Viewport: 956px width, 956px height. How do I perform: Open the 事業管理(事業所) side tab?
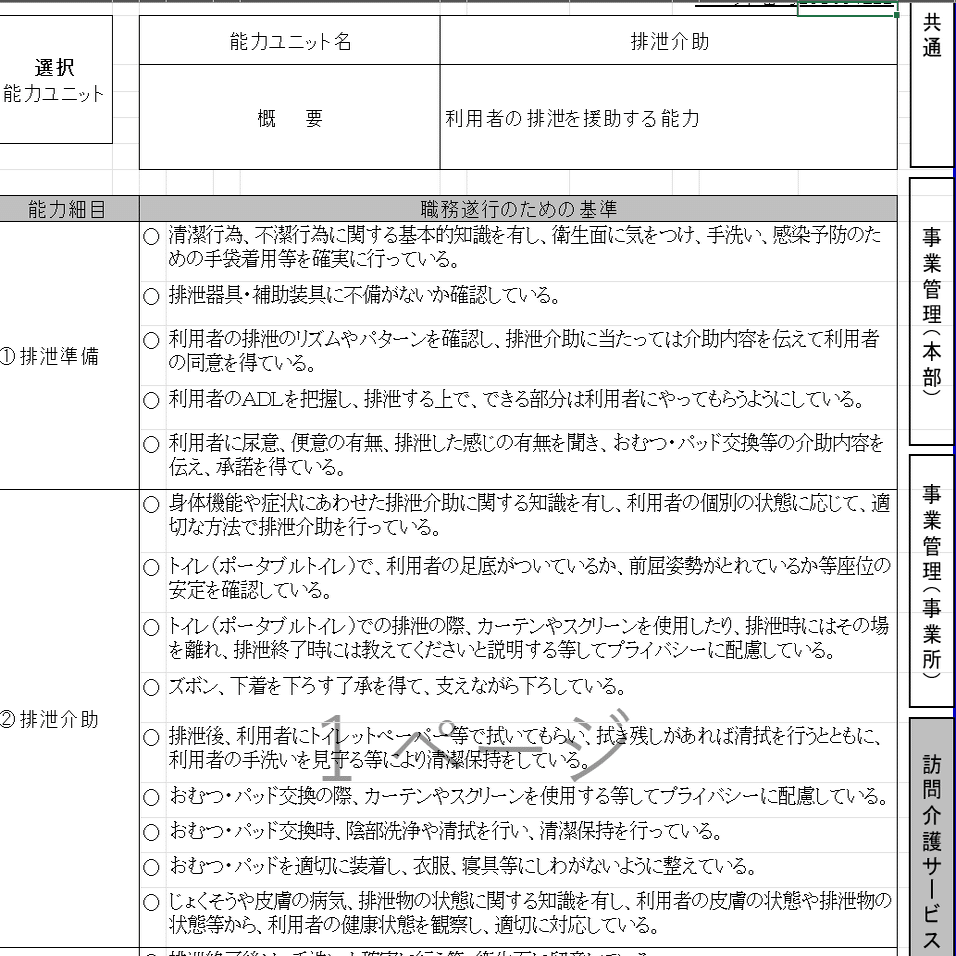point(932,580)
